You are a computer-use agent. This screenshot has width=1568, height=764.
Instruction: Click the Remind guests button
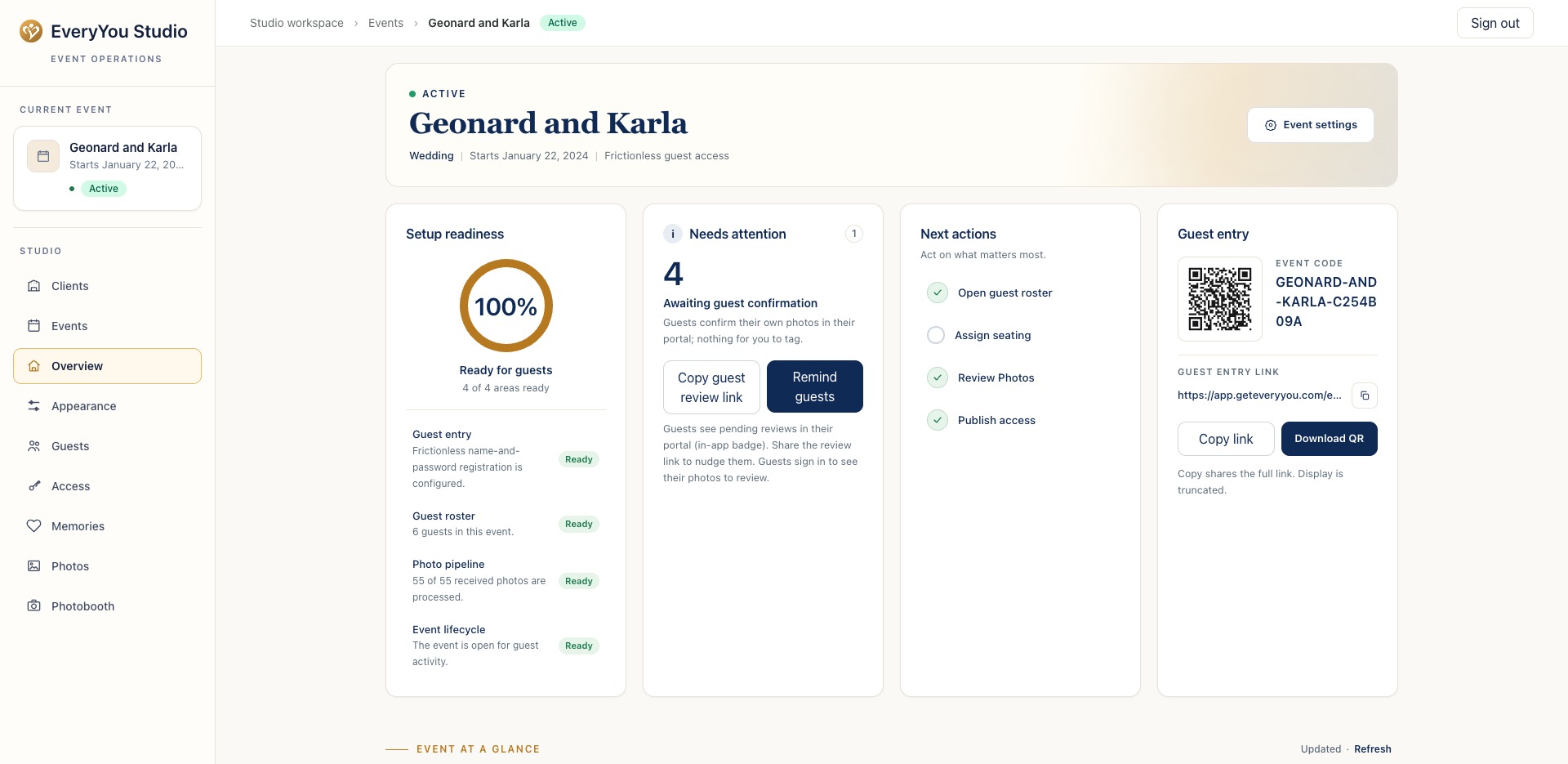point(814,386)
